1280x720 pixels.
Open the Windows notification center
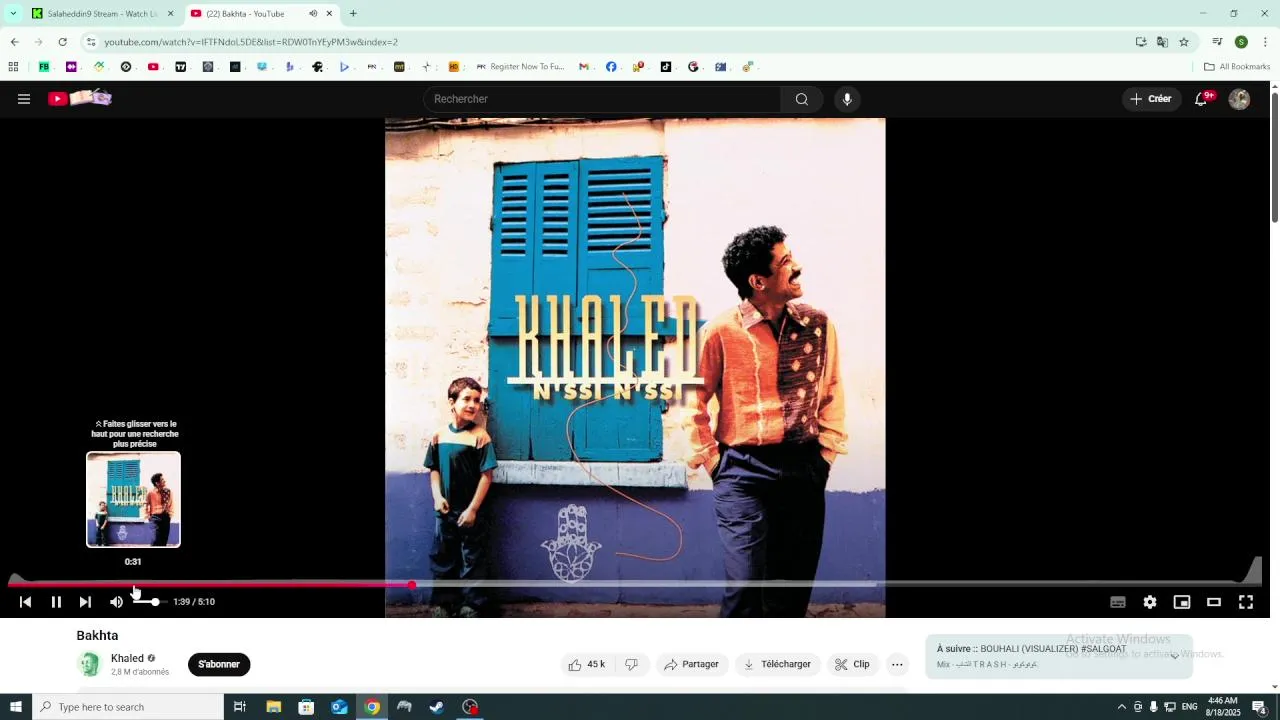[1260, 707]
